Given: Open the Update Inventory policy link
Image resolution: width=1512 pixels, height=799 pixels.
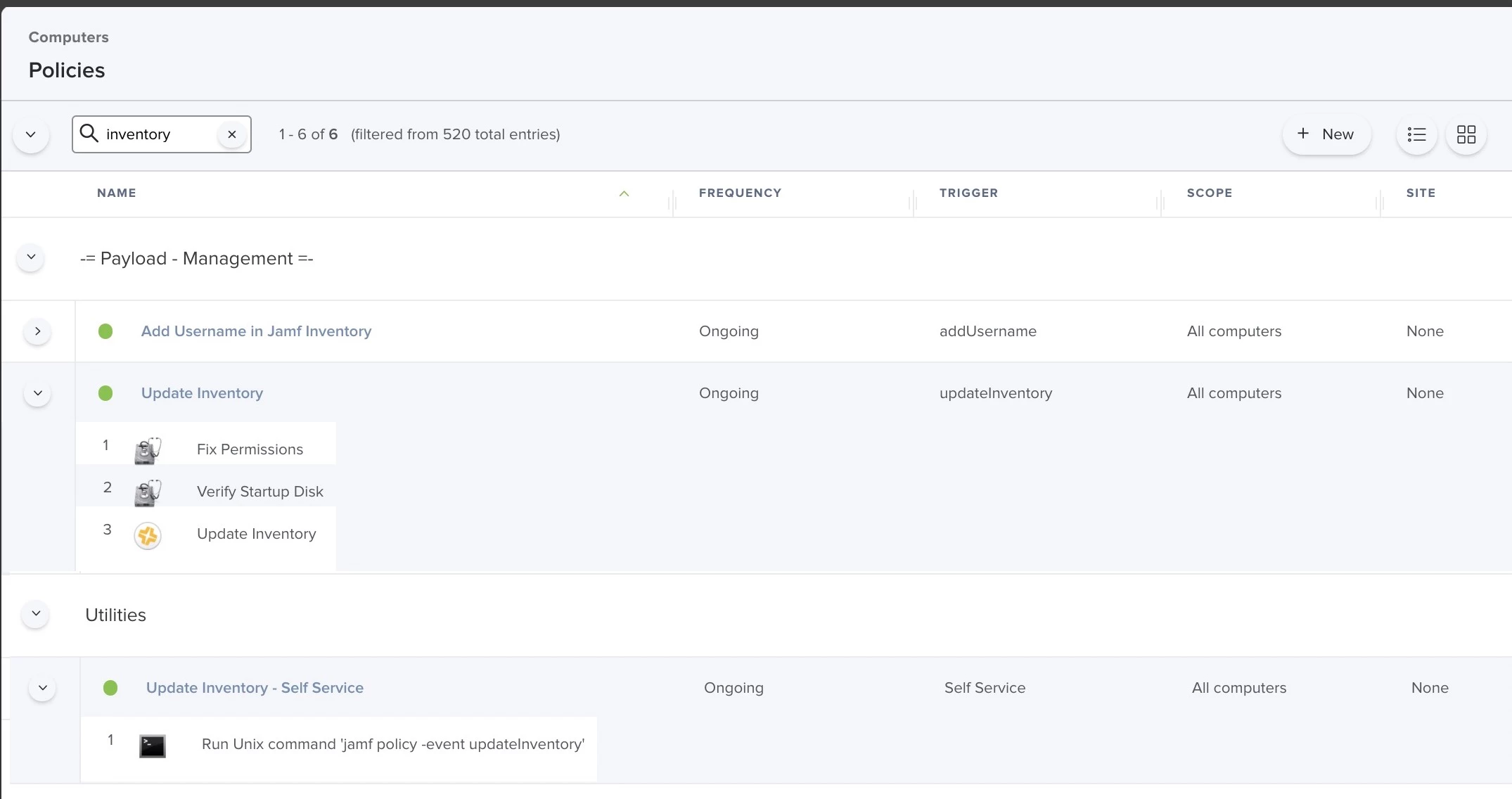Looking at the screenshot, I should tap(202, 393).
